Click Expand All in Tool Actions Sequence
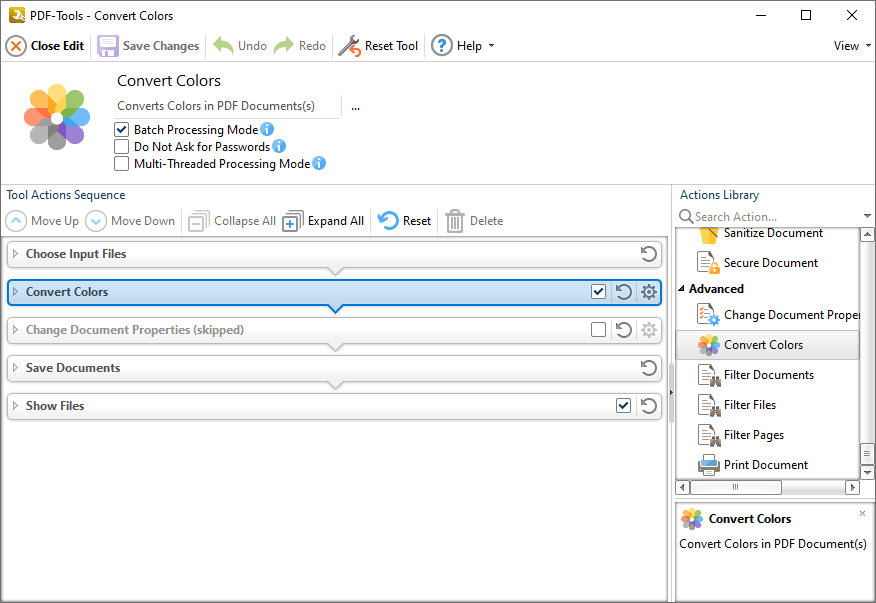 coord(323,221)
